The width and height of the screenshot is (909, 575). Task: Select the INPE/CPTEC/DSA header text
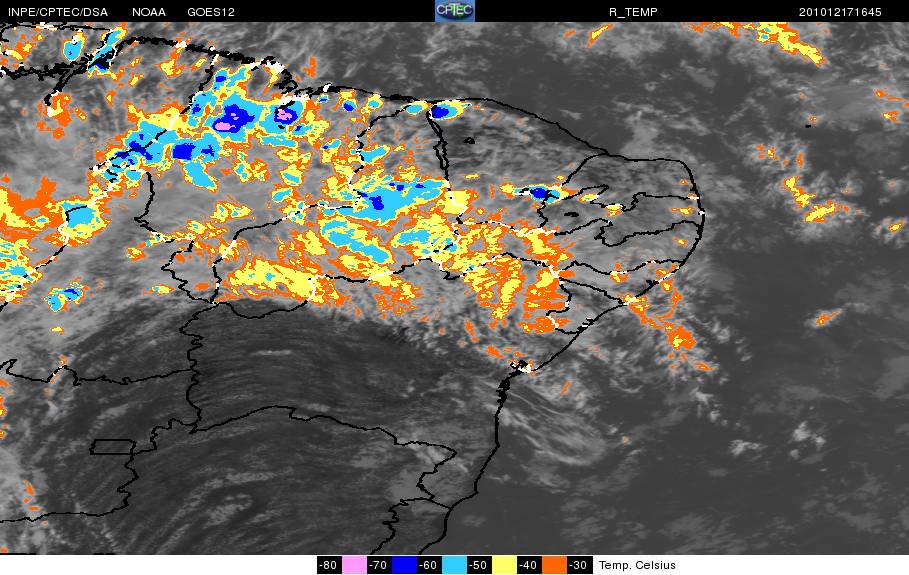57,12
